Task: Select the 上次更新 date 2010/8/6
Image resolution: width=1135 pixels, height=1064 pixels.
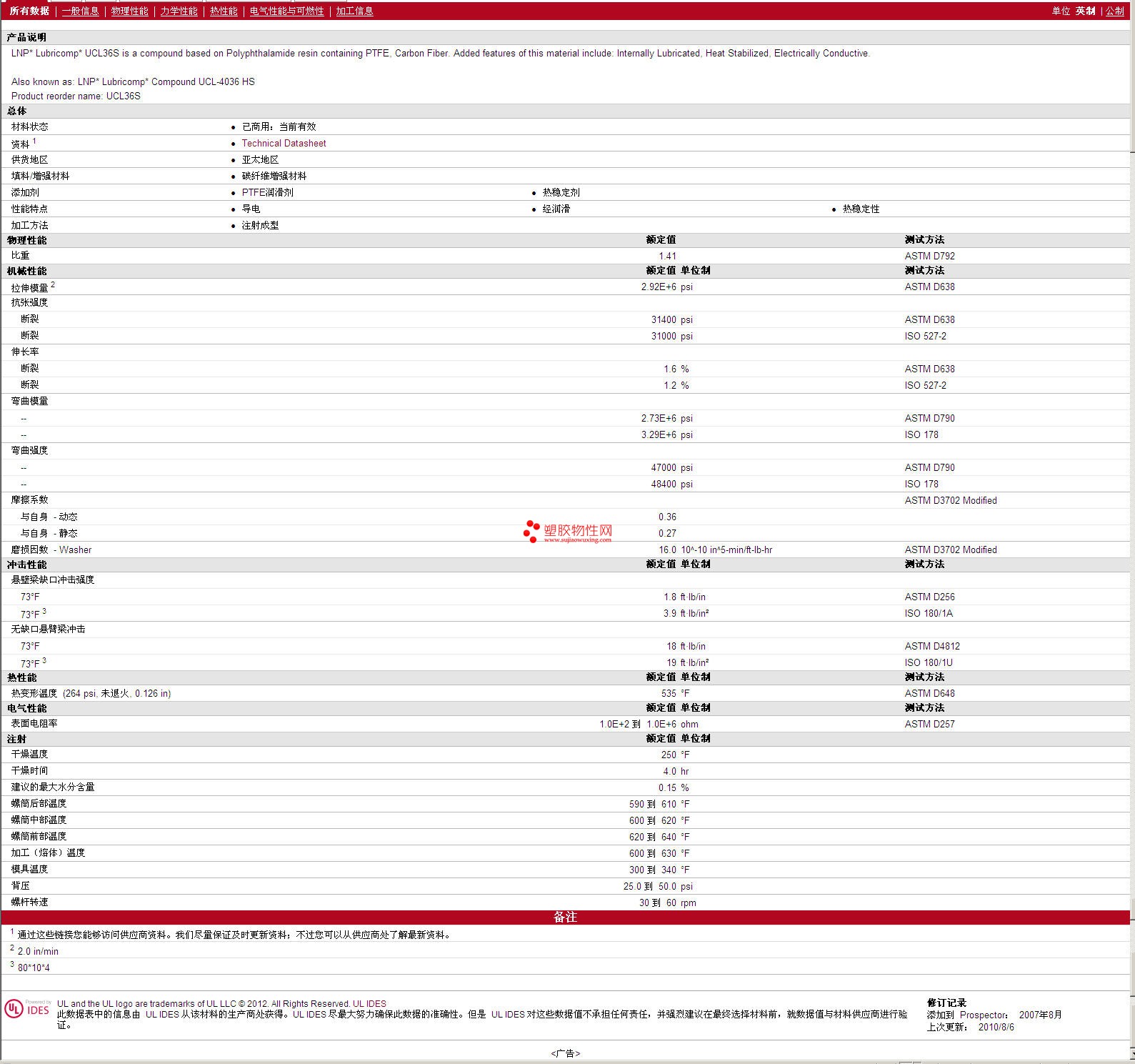Action: [x=996, y=1027]
